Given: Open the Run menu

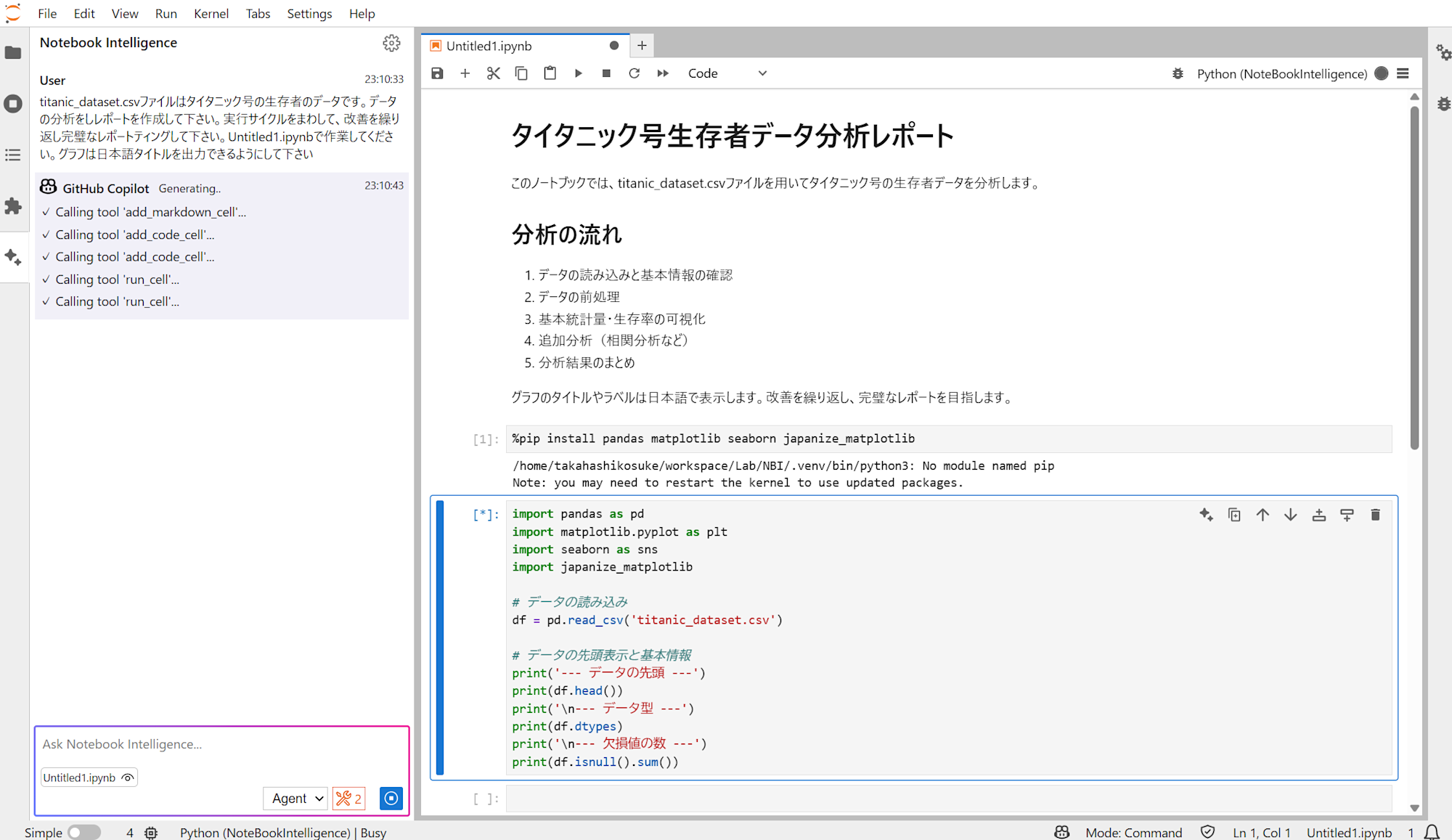Looking at the screenshot, I should 166,13.
